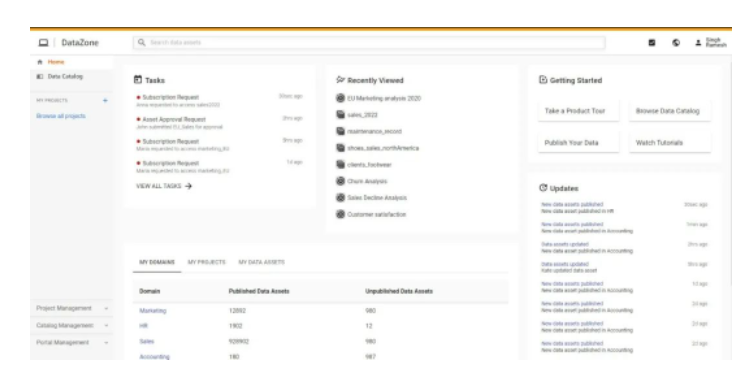Viewport: 756px width, 386px height.
Task: Click the Recently Viewed heading icon
Action: click(340, 80)
